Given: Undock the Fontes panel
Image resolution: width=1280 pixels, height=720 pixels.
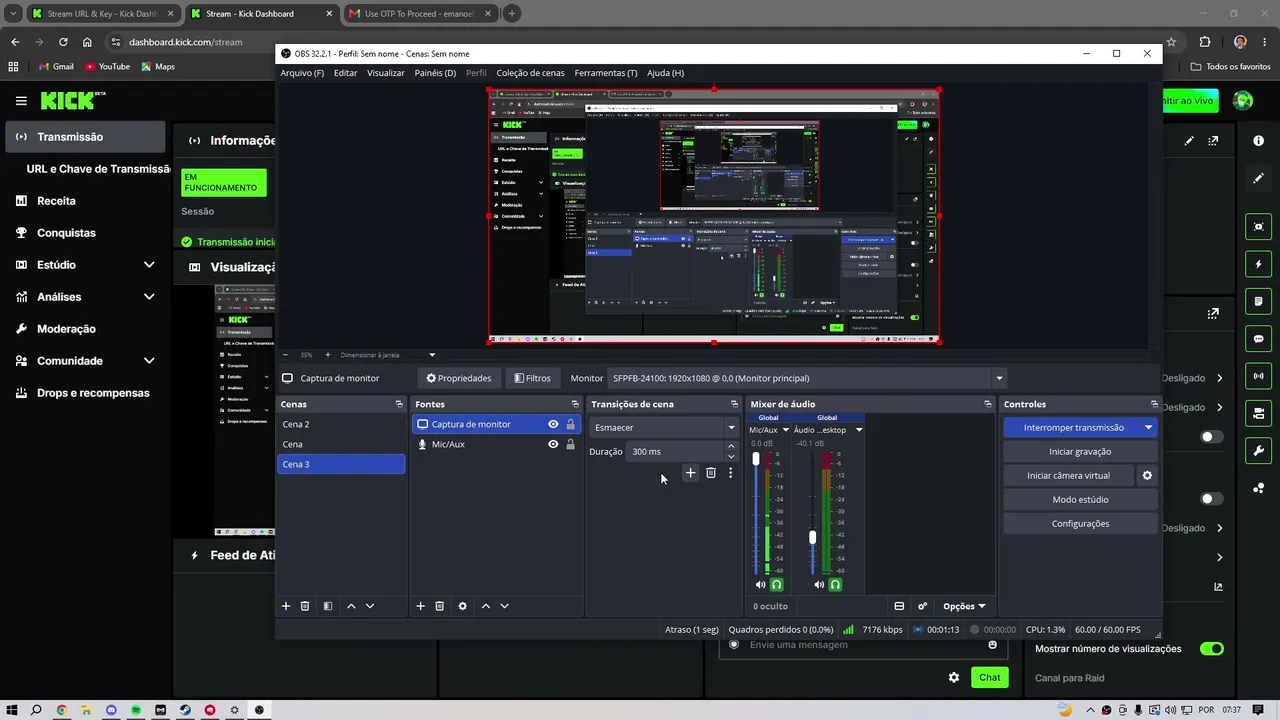Looking at the screenshot, I should coord(575,404).
